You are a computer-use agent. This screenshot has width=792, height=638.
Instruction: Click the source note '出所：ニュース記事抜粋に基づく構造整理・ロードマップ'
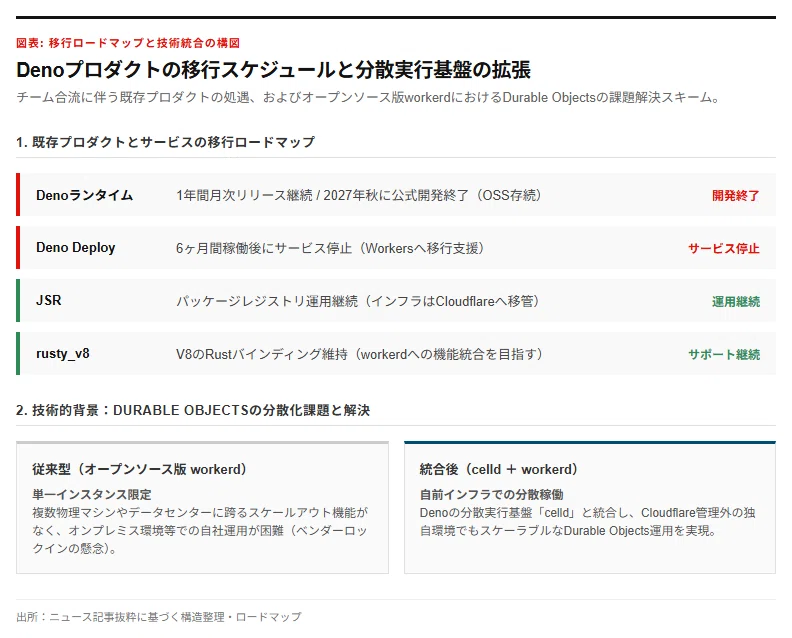(x=159, y=617)
